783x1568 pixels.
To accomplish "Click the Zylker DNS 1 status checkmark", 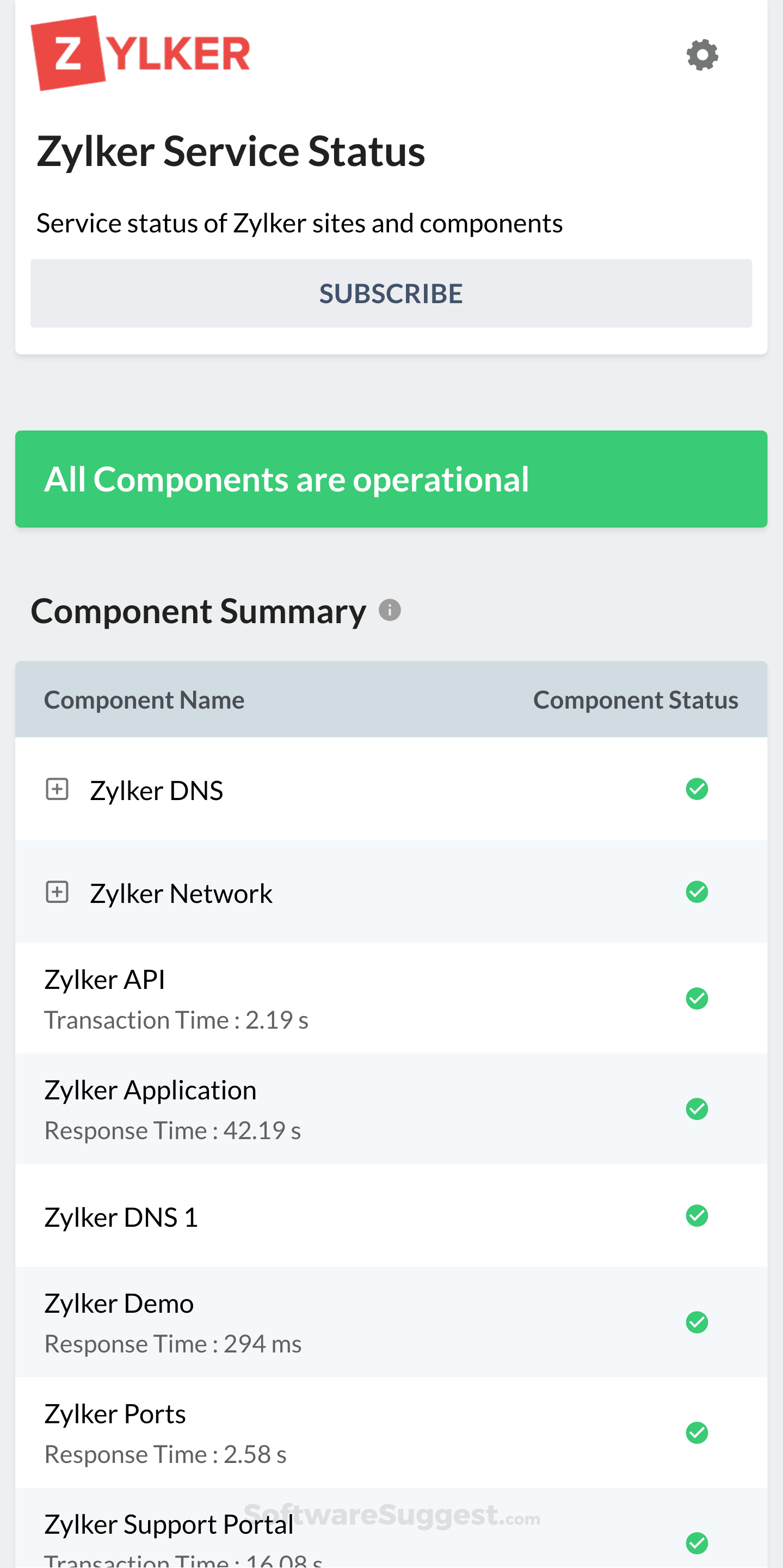I will tap(696, 1215).
